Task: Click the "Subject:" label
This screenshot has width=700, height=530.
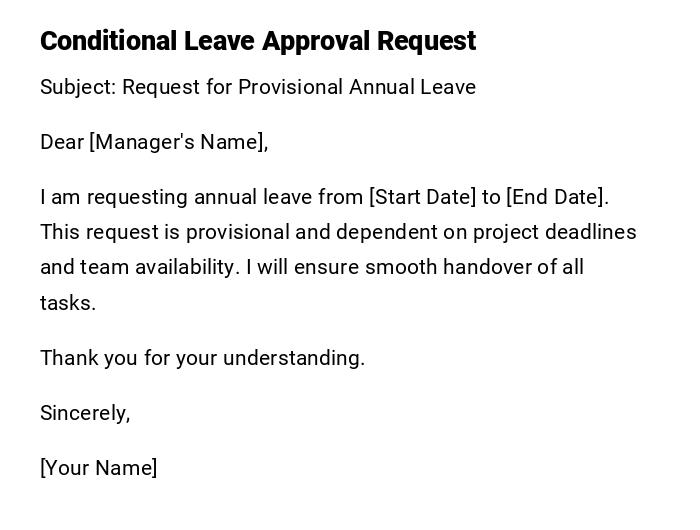Action: (x=78, y=87)
